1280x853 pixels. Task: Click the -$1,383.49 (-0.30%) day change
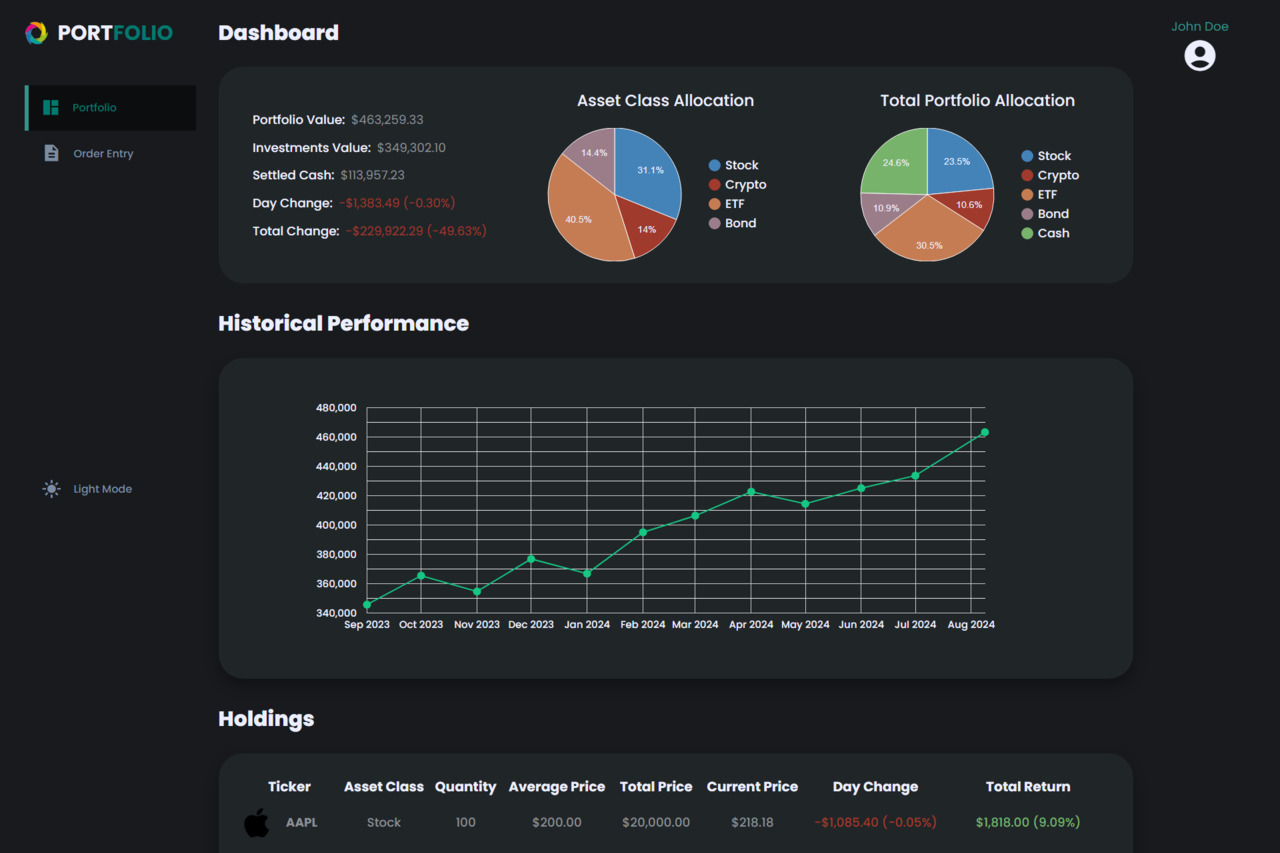(397, 203)
